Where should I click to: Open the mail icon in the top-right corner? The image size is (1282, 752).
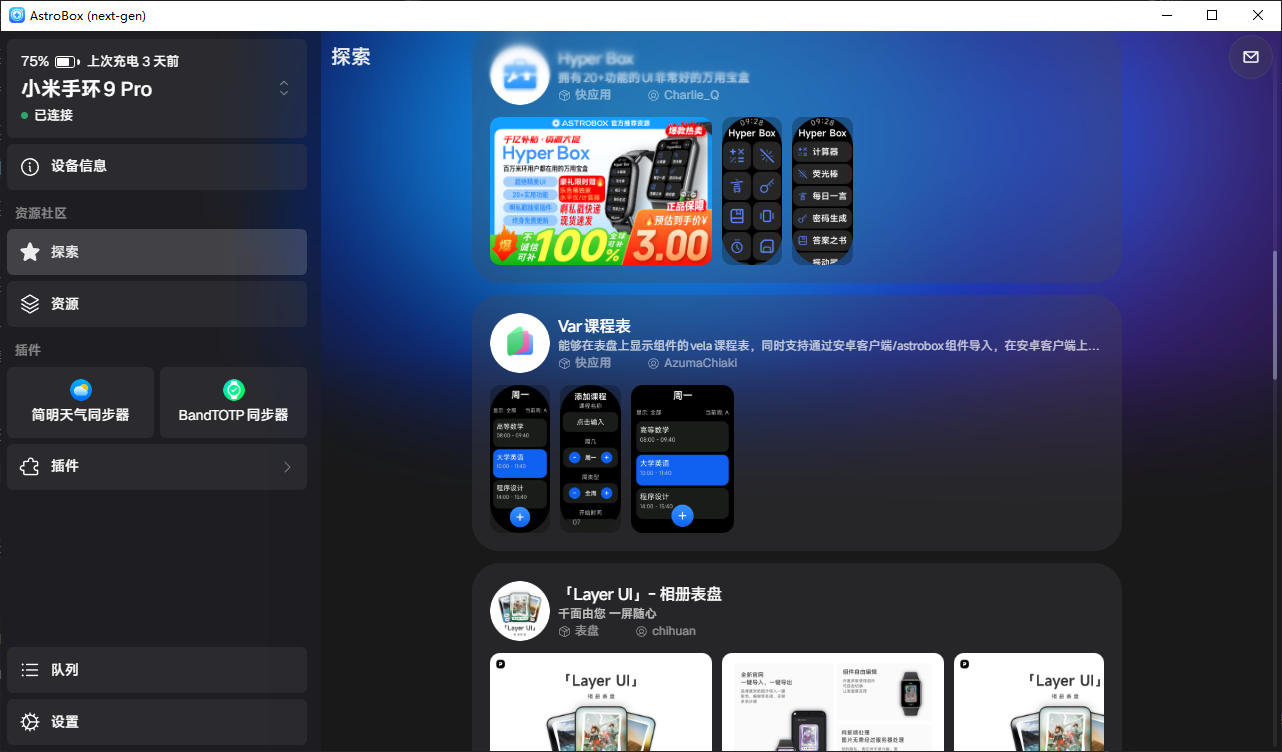pos(1250,57)
